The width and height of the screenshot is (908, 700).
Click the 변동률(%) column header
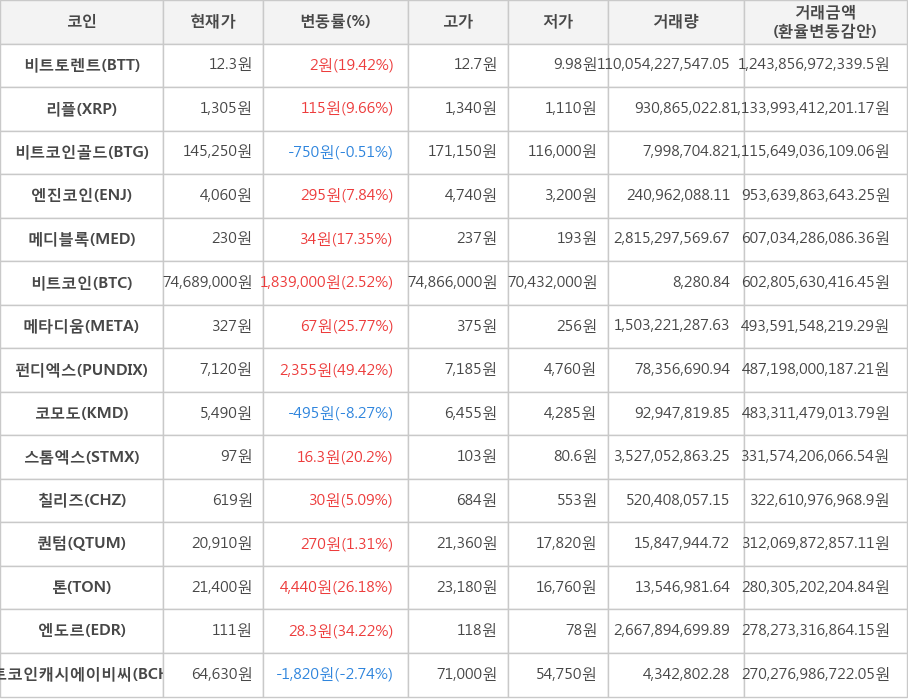coord(335,22)
